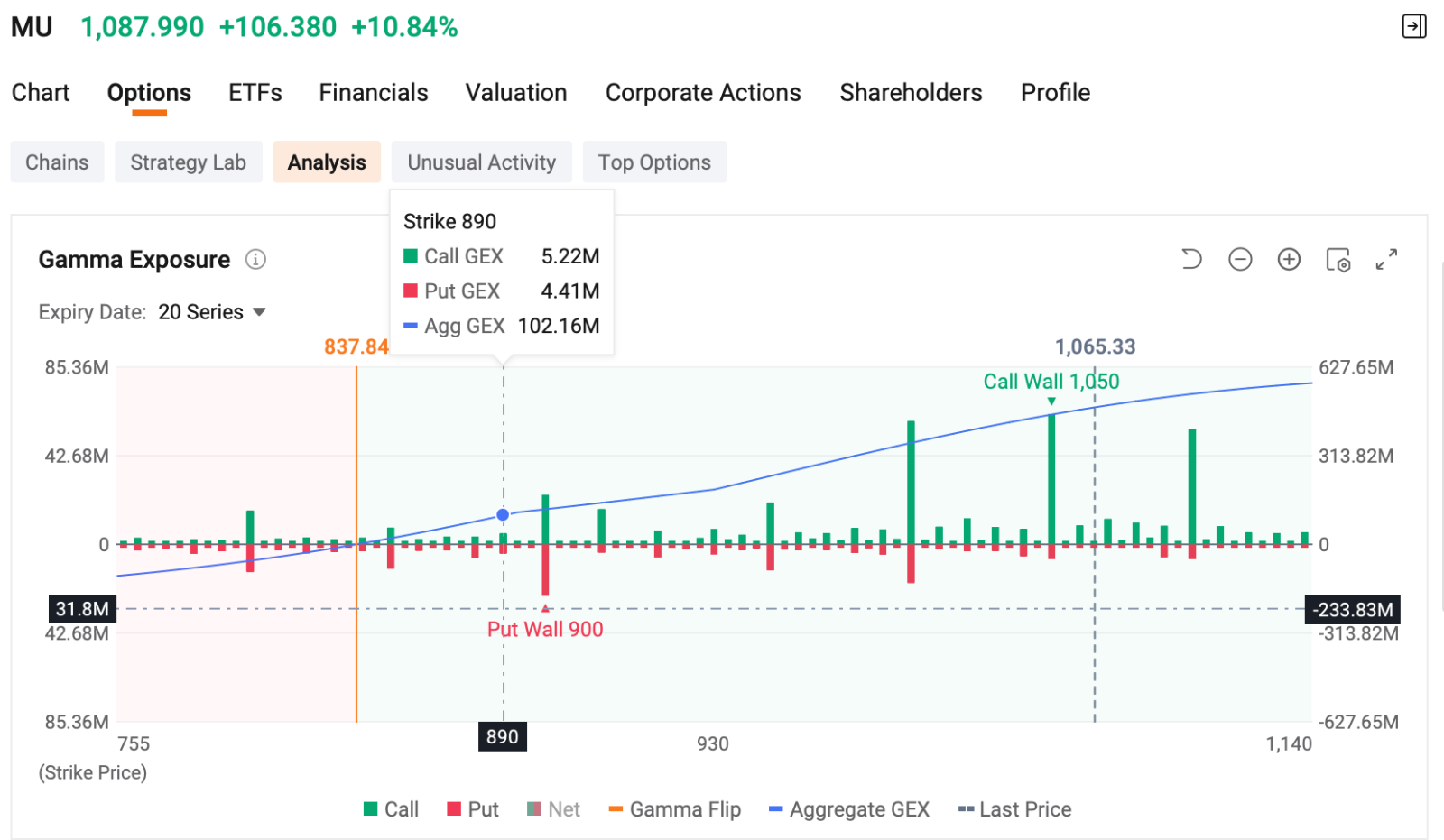Switch to the Profile tab

(1056, 93)
